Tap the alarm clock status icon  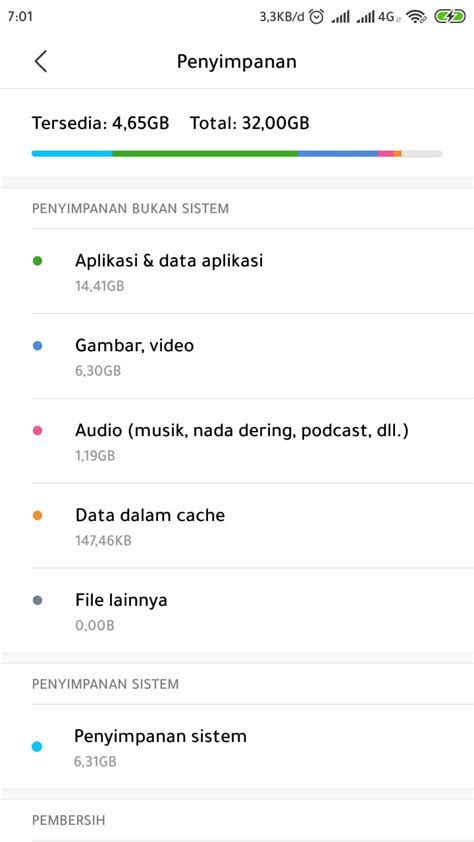point(317,17)
